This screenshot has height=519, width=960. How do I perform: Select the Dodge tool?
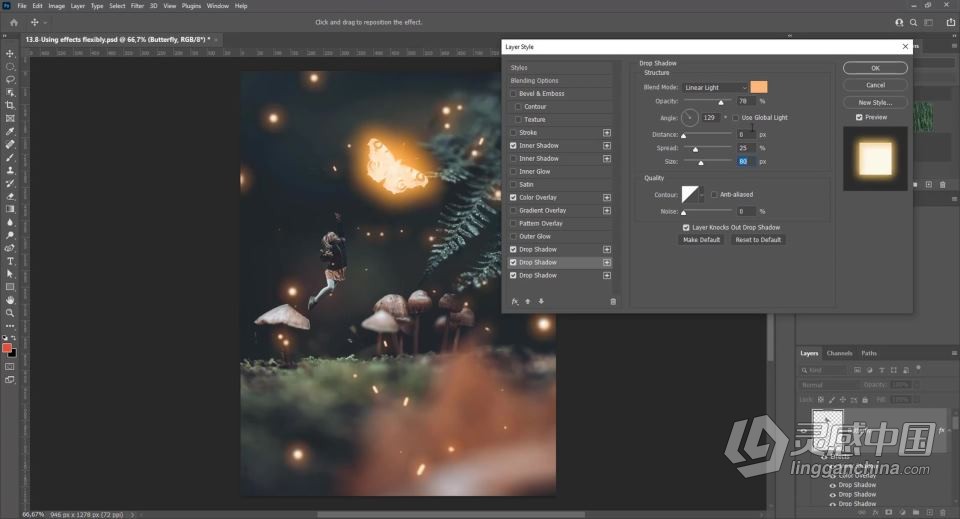click(10, 235)
